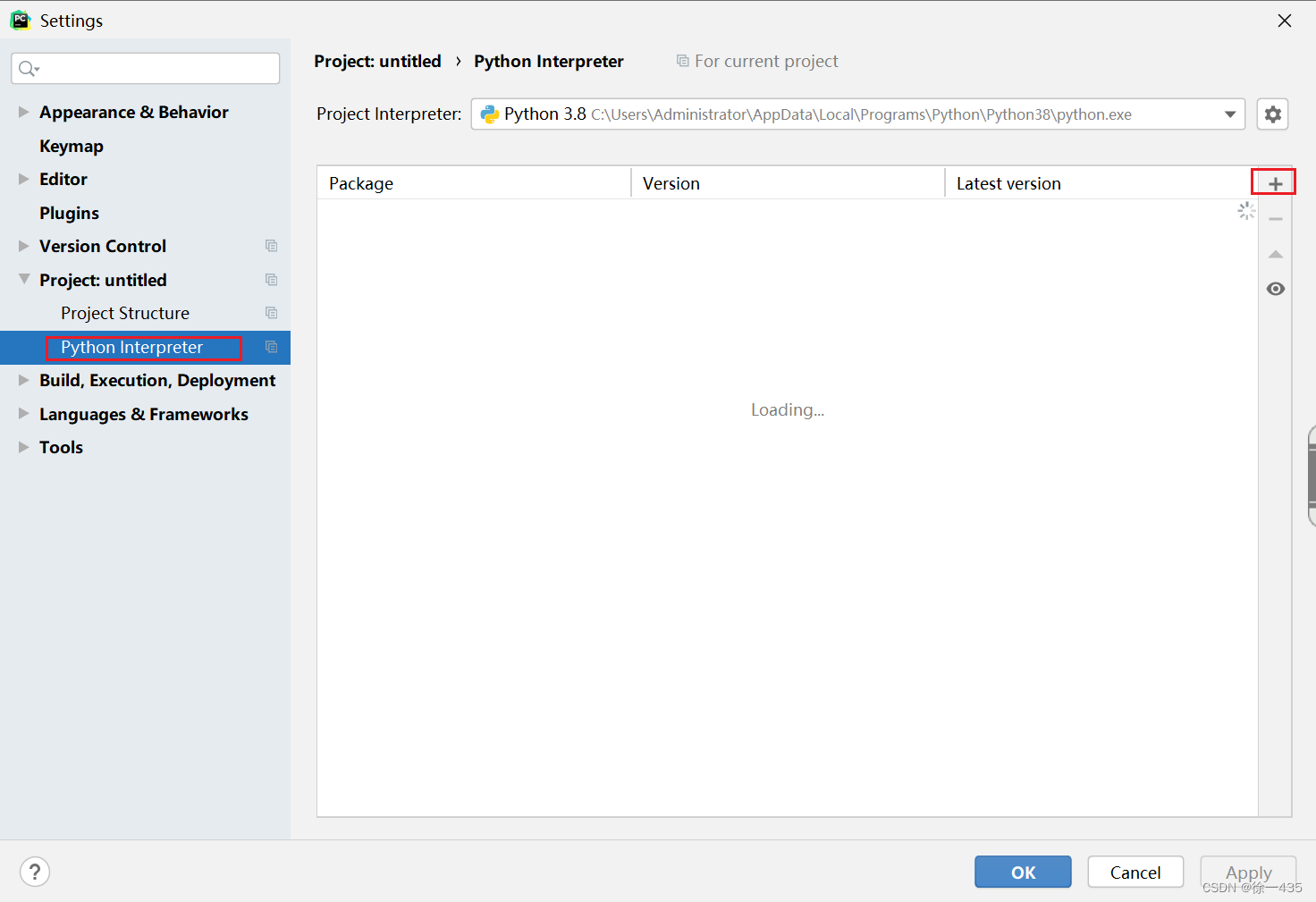Image resolution: width=1316 pixels, height=902 pixels.
Task: Click the question mark help button
Action: tap(35, 872)
